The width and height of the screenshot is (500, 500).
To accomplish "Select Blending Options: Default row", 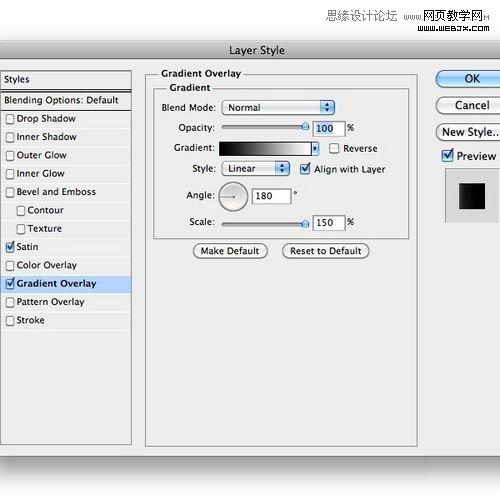I will pos(66,101).
